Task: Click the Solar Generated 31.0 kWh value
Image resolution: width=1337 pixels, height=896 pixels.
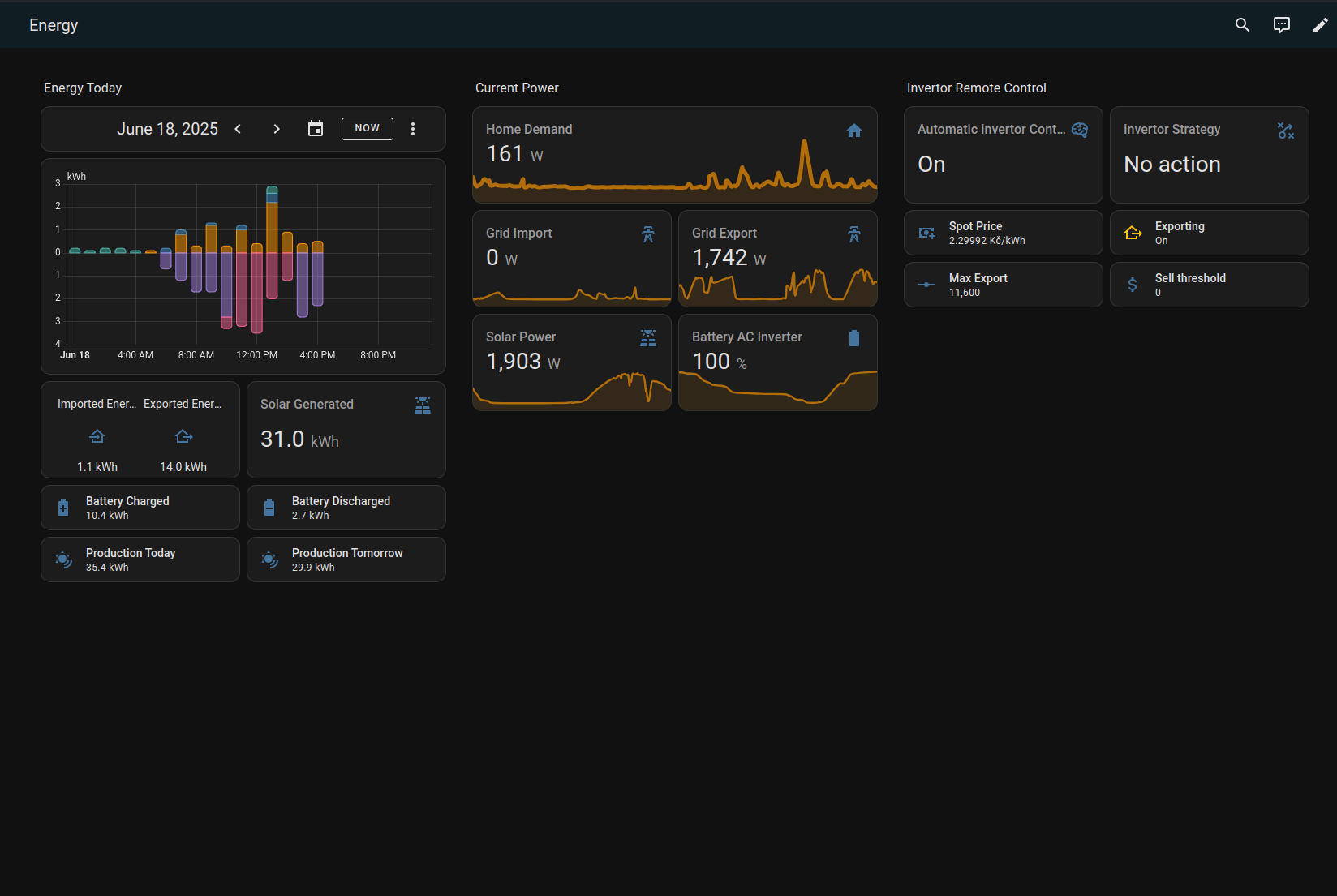Action: point(299,439)
